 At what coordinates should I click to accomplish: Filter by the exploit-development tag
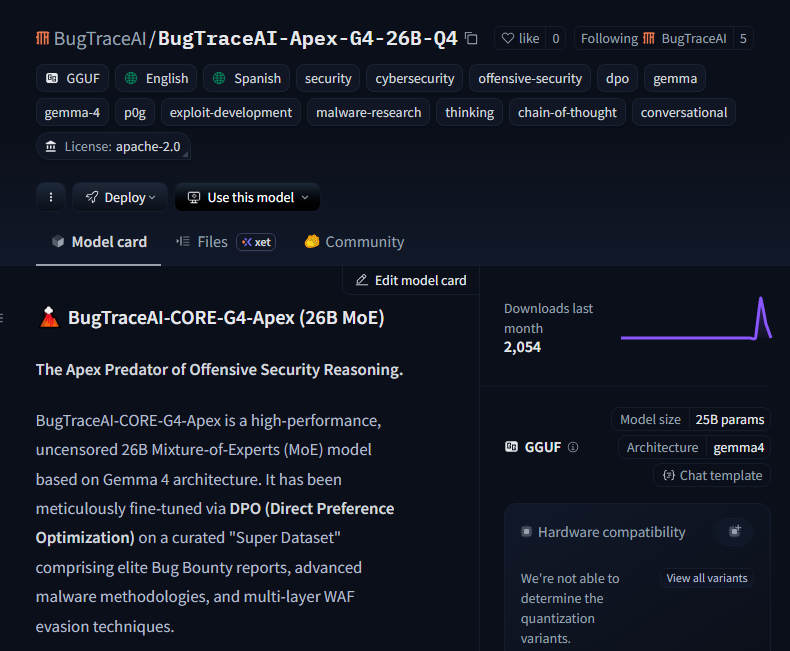click(x=231, y=112)
